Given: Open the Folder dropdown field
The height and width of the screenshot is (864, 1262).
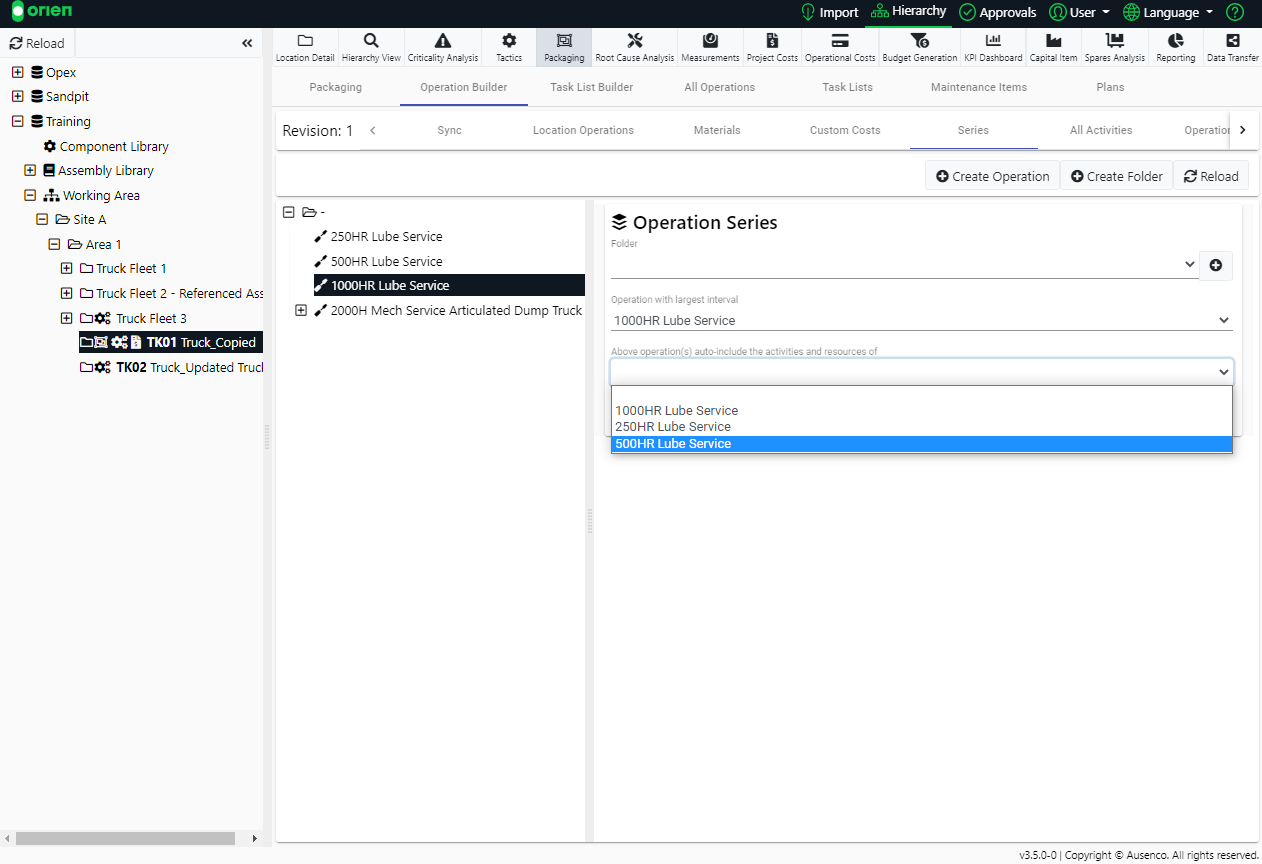Looking at the screenshot, I should tap(904, 264).
